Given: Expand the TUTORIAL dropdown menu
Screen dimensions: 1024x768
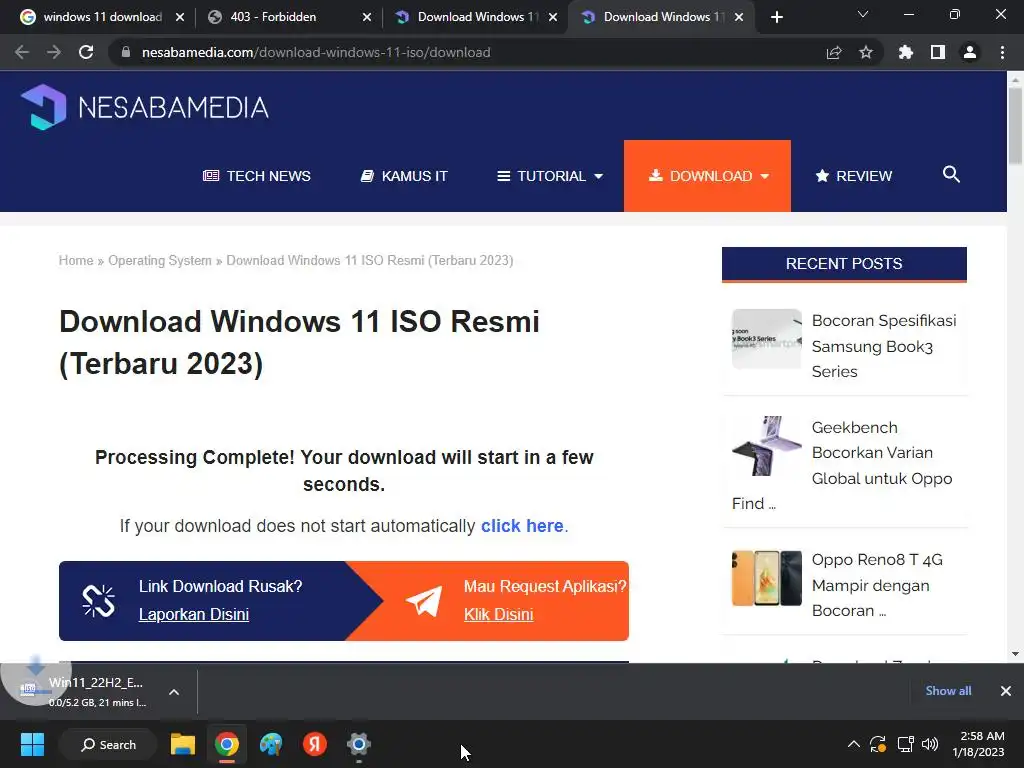Looking at the screenshot, I should coord(550,176).
